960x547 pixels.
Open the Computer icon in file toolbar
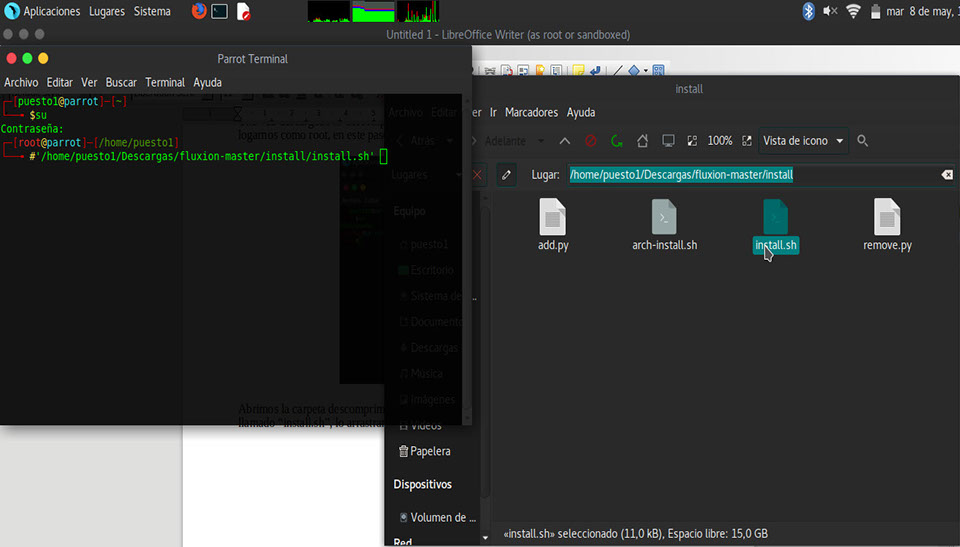point(669,141)
